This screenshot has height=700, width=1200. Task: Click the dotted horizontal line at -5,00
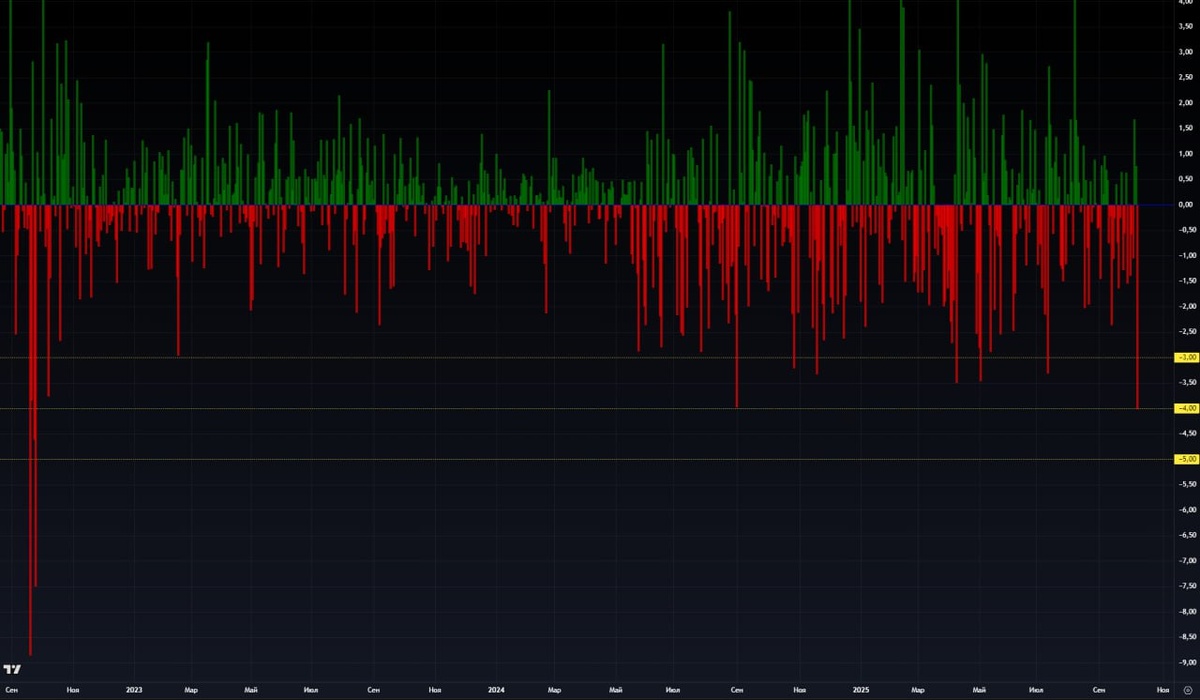[x=587, y=459]
